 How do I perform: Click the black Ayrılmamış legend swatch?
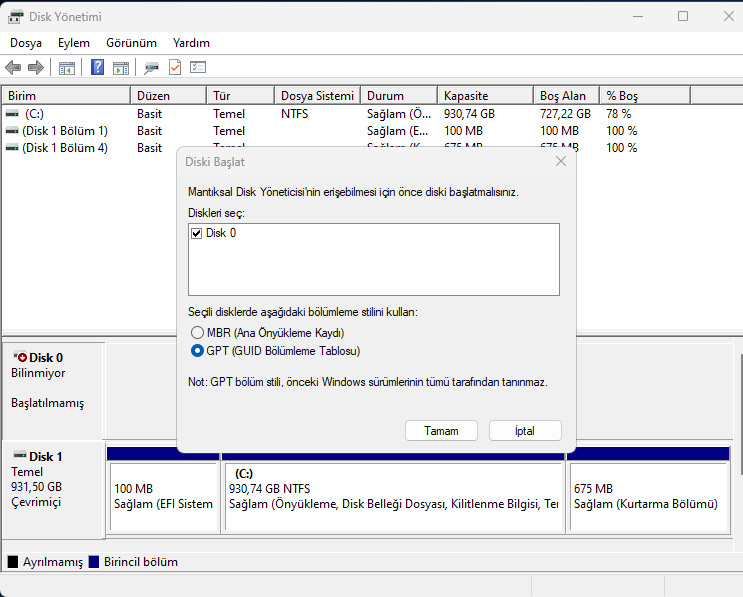13,562
